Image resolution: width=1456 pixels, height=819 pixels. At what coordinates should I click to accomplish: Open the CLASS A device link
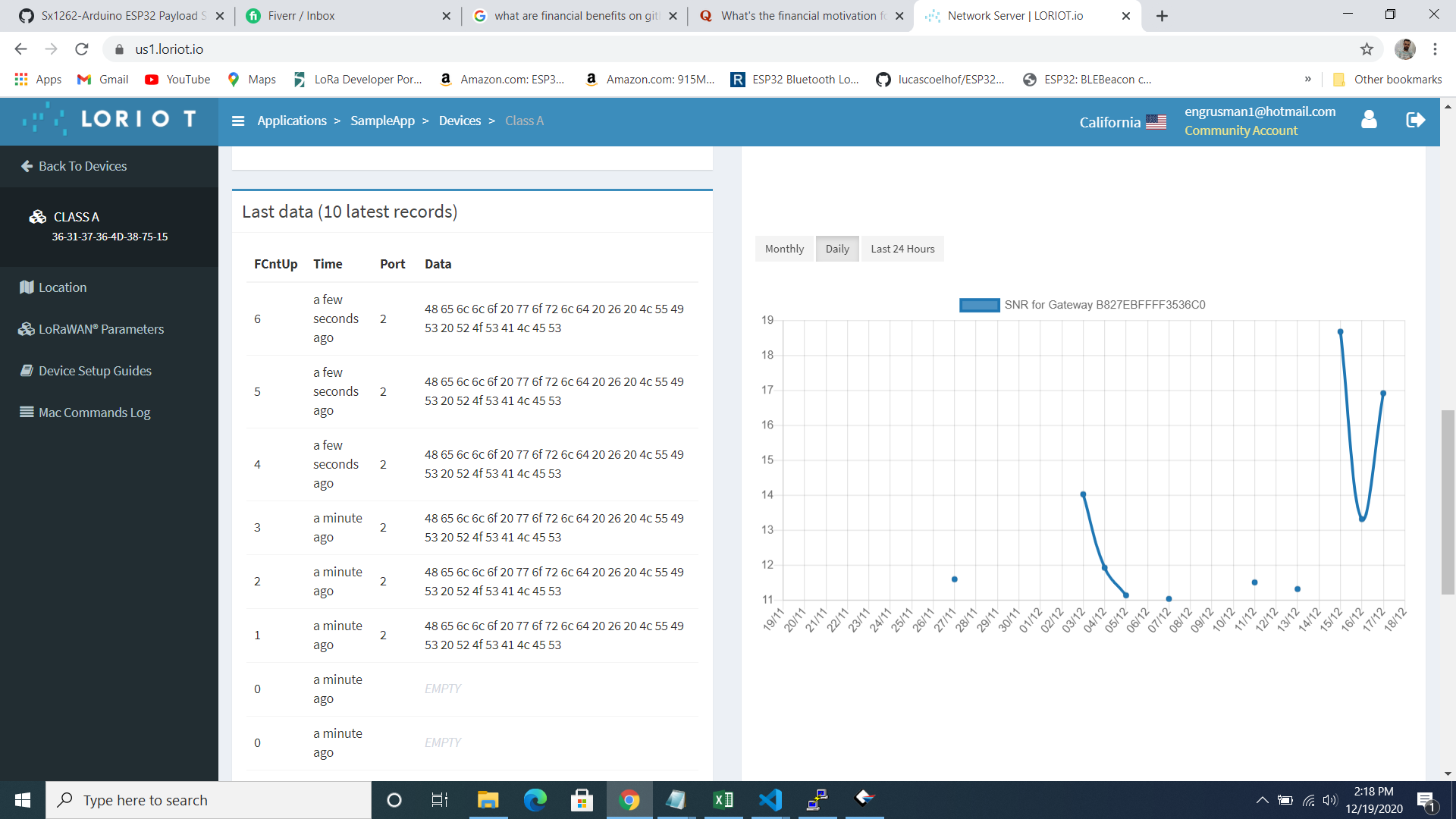click(77, 216)
